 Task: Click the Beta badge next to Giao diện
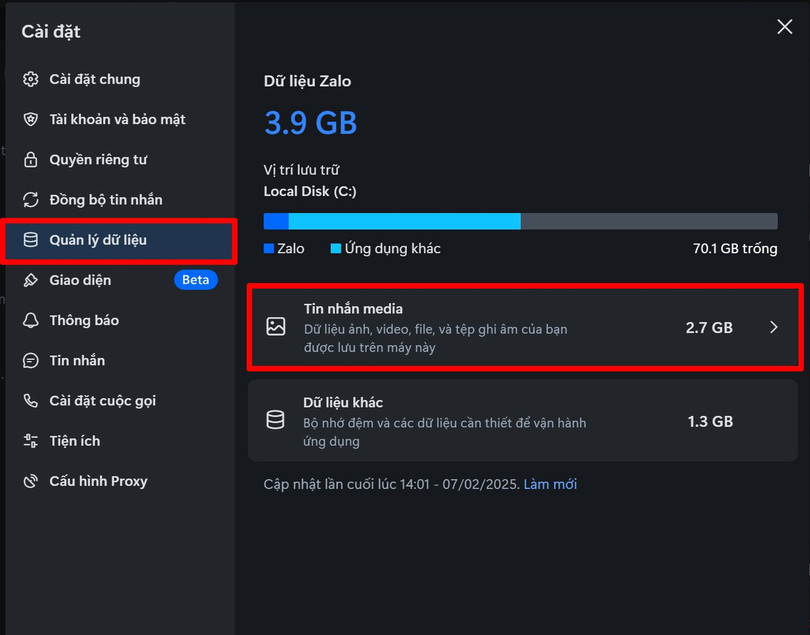pos(196,280)
